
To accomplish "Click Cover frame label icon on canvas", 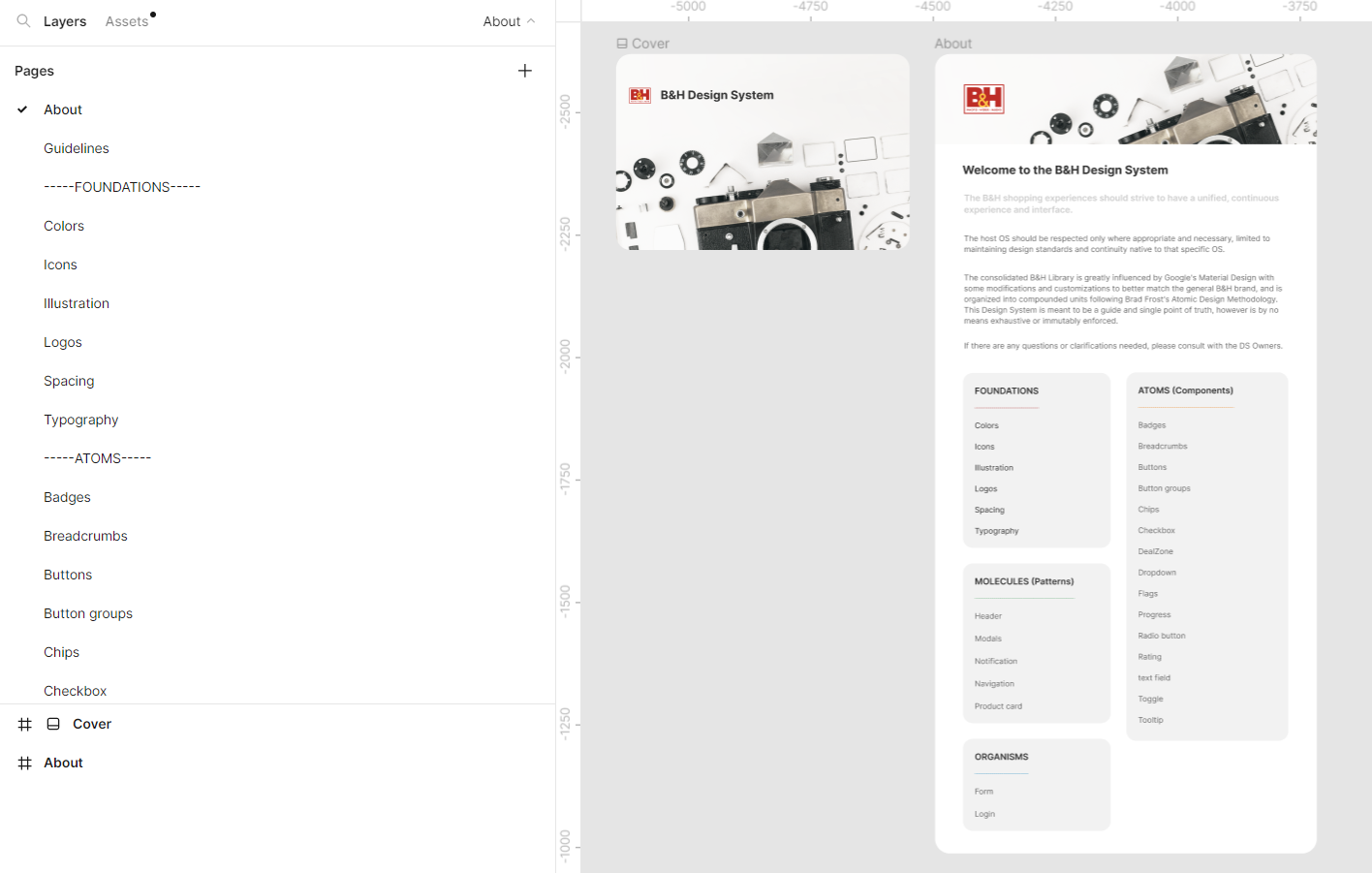I will click(622, 44).
